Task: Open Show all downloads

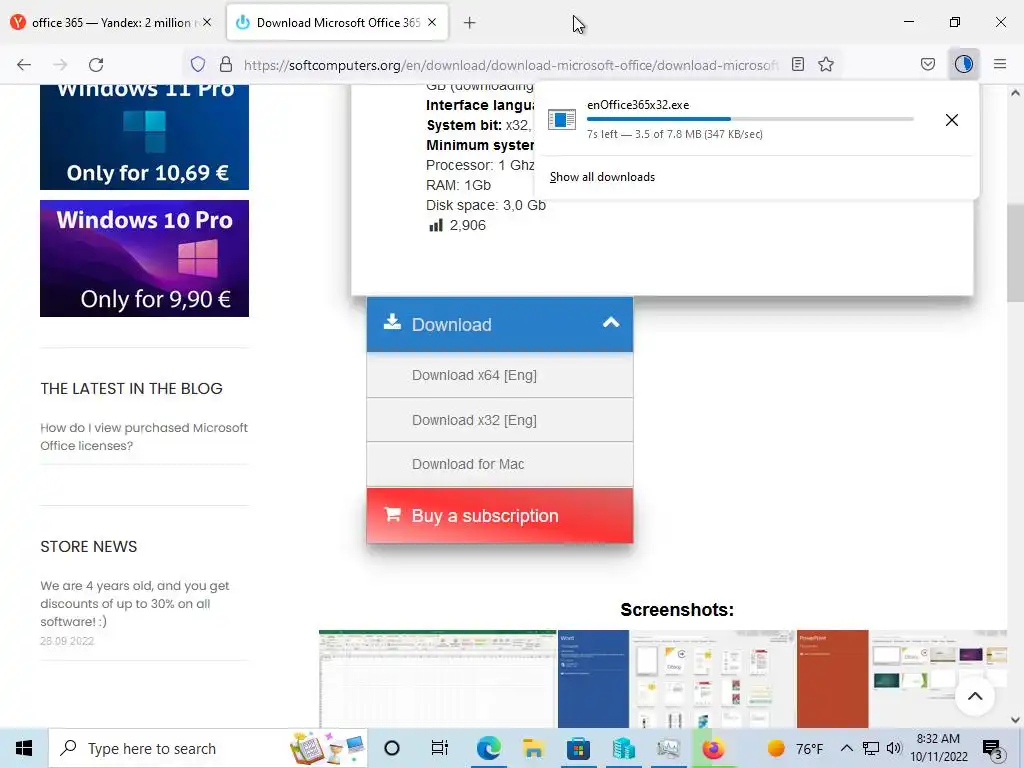Action: (602, 177)
